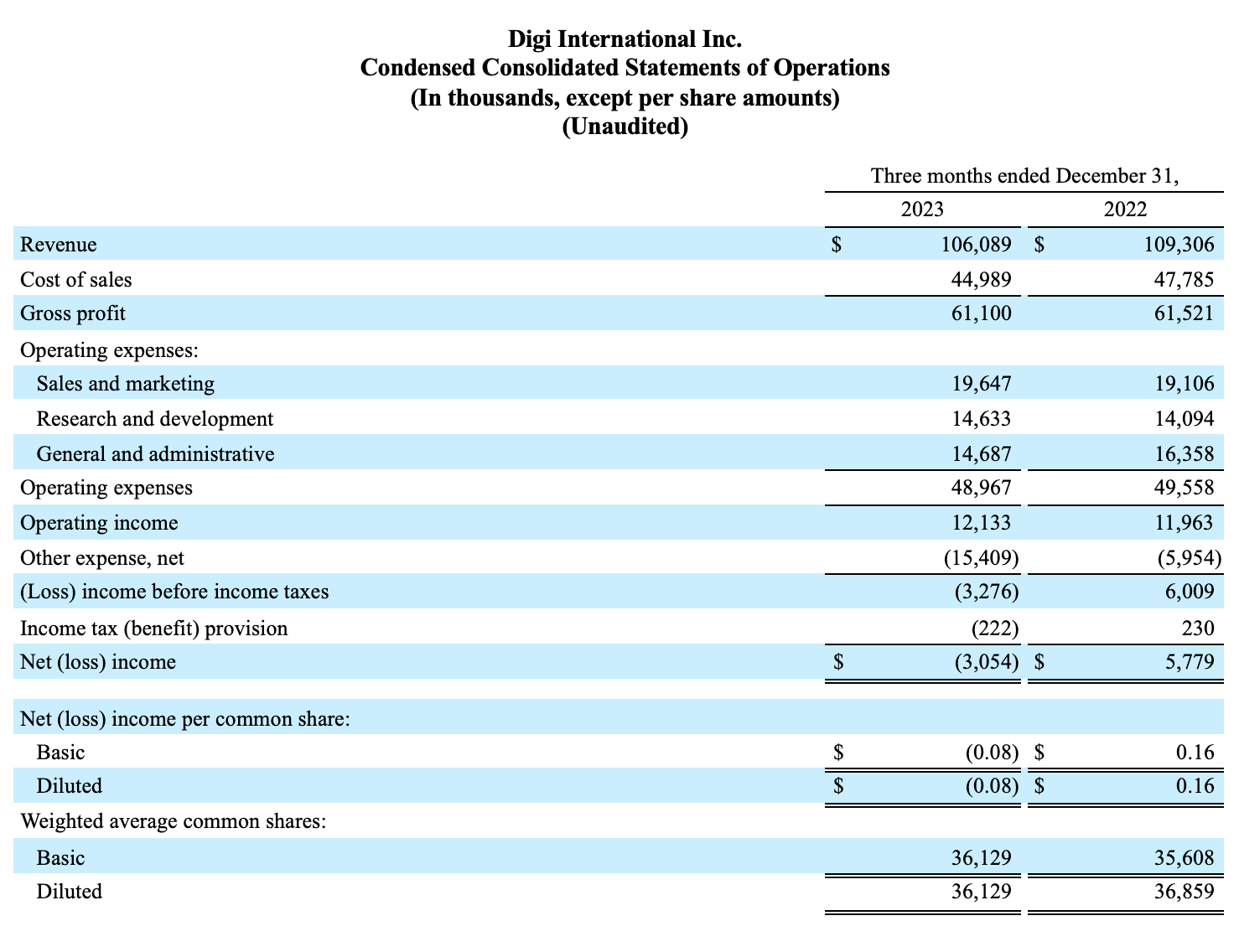Screen dimensions: 1239x952
Task: Click 'Weighted average common shares:' heading
Action: point(173,821)
